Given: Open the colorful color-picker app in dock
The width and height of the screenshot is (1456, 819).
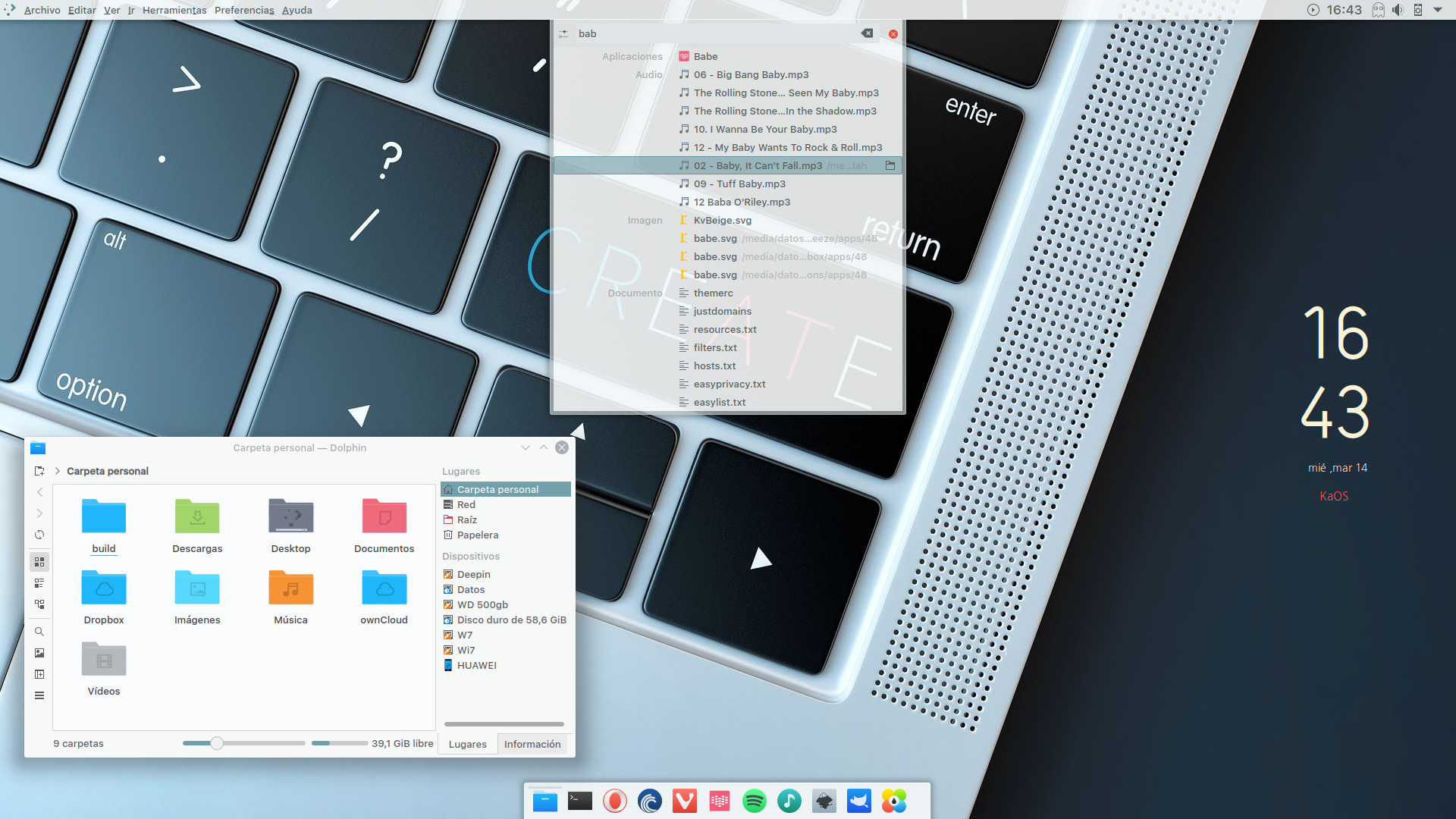Looking at the screenshot, I should [x=894, y=801].
